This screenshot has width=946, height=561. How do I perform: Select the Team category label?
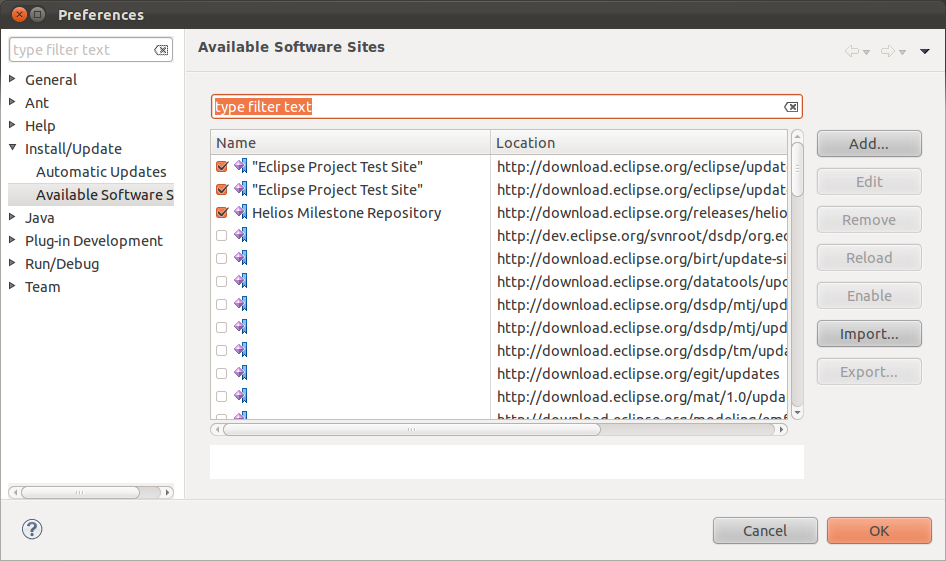coord(42,287)
